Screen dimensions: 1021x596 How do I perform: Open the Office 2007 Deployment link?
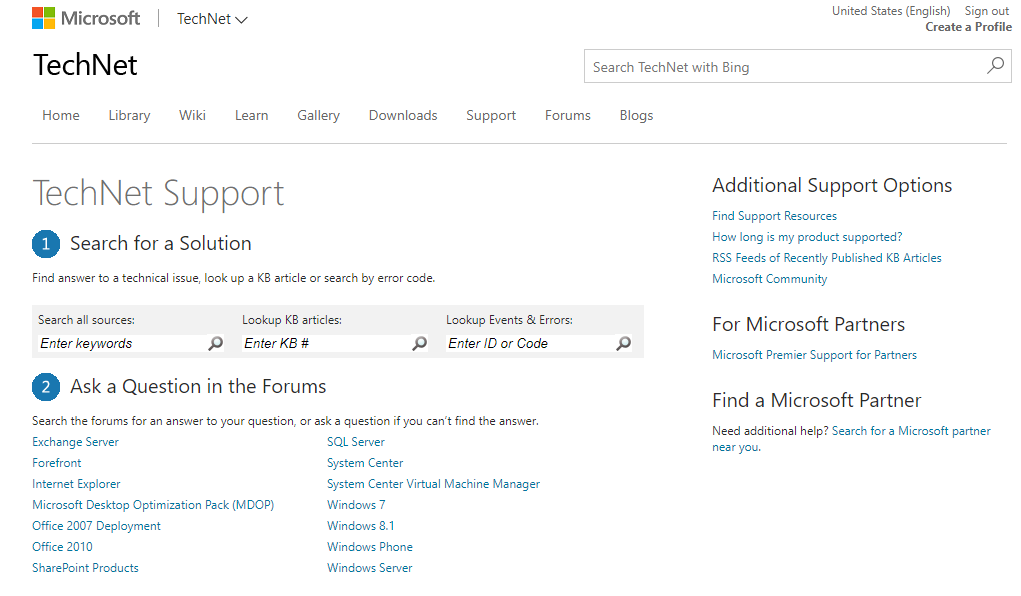coord(96,525)
